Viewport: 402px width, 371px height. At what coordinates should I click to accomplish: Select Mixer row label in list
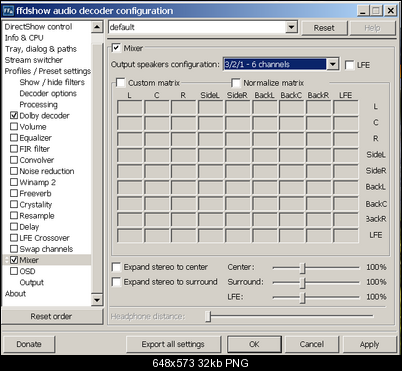click(x=29, y=260)
